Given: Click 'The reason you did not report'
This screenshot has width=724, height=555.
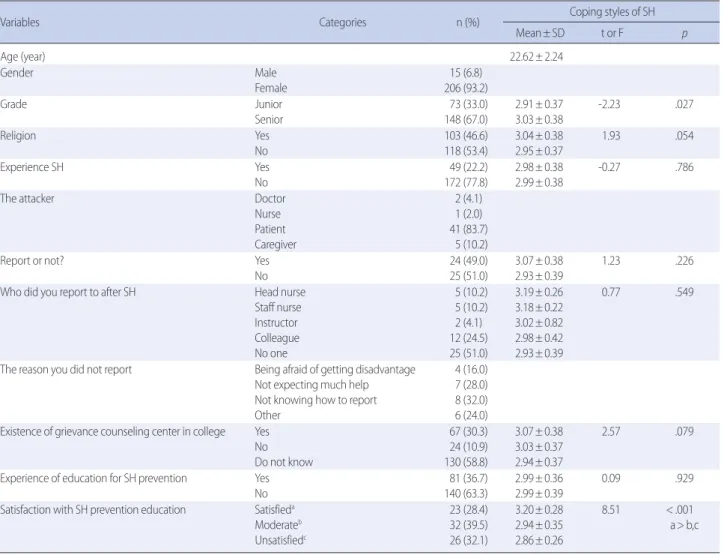Looking at the screenshot, I should (x=66, y=370).
